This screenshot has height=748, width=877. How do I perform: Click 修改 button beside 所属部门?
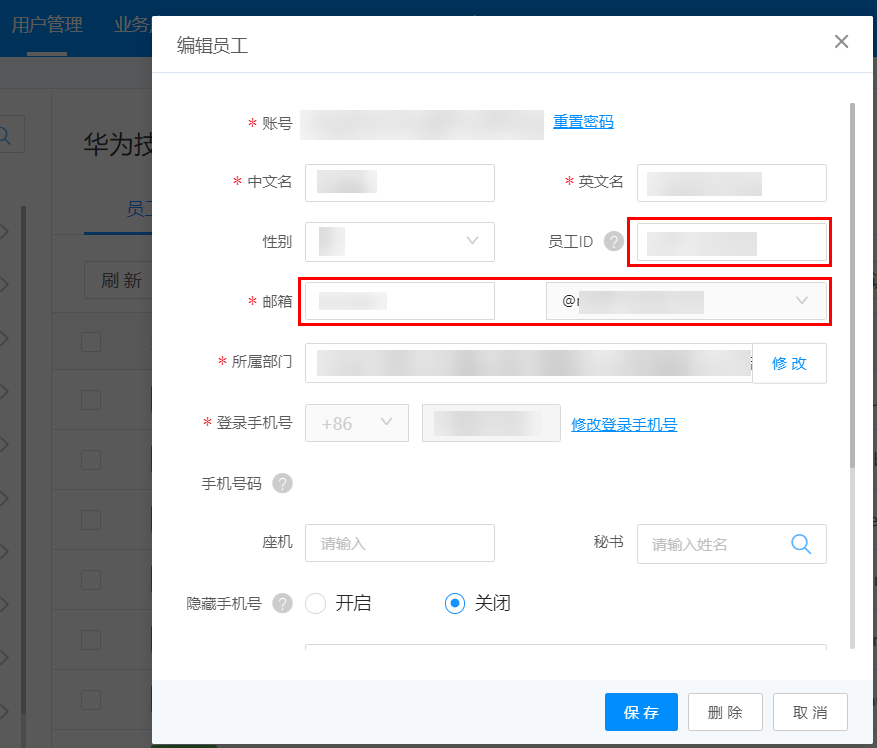(x=789, y=363)
